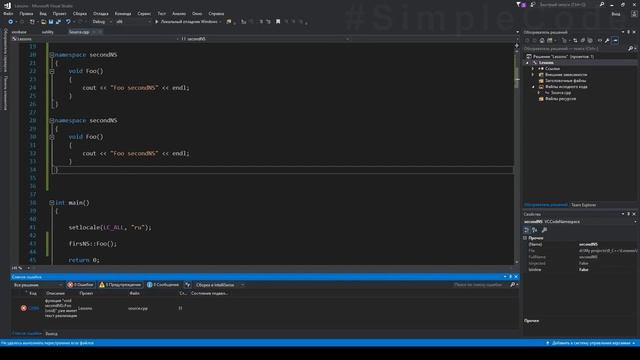The image size is (640, 360).
Task: Click the Undo arrow in toolbar
Action: coord(68,22)
